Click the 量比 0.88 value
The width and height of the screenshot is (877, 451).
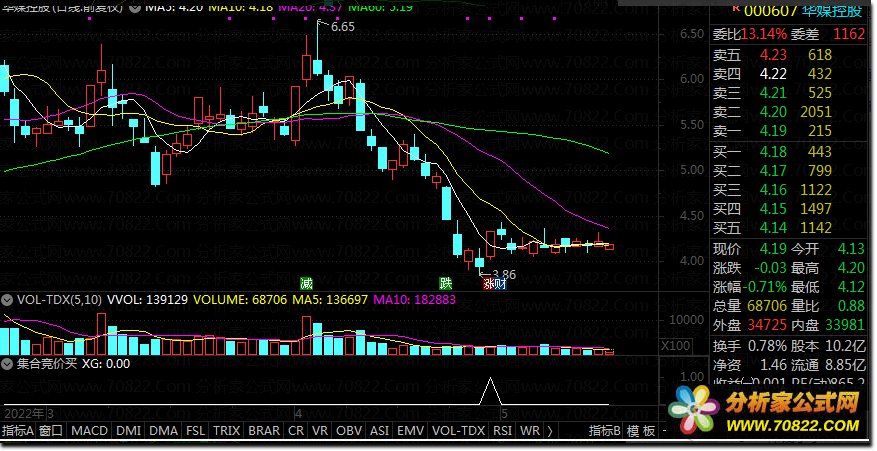pos(851,306)
